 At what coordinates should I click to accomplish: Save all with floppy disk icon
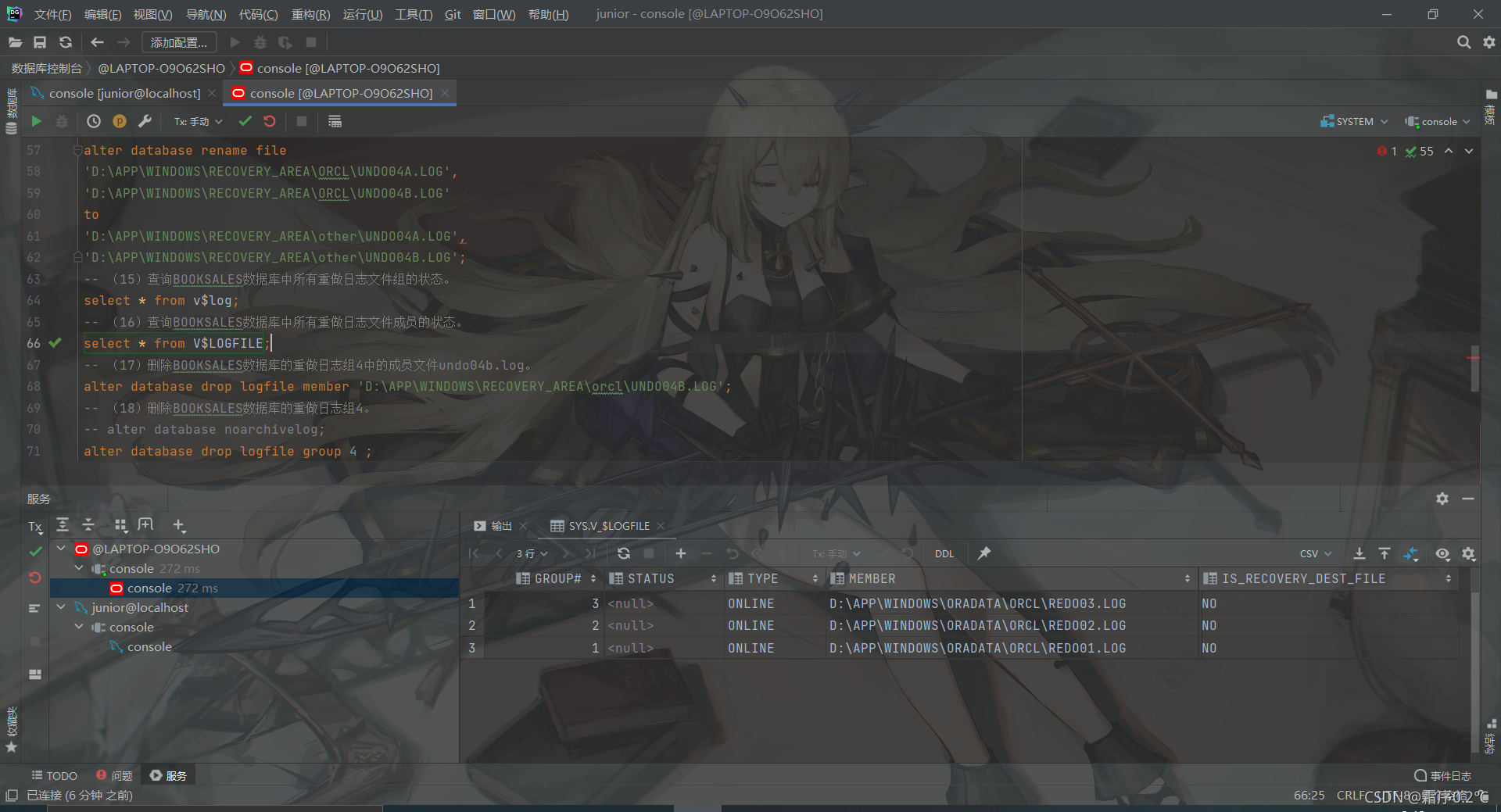click(40, 42)
